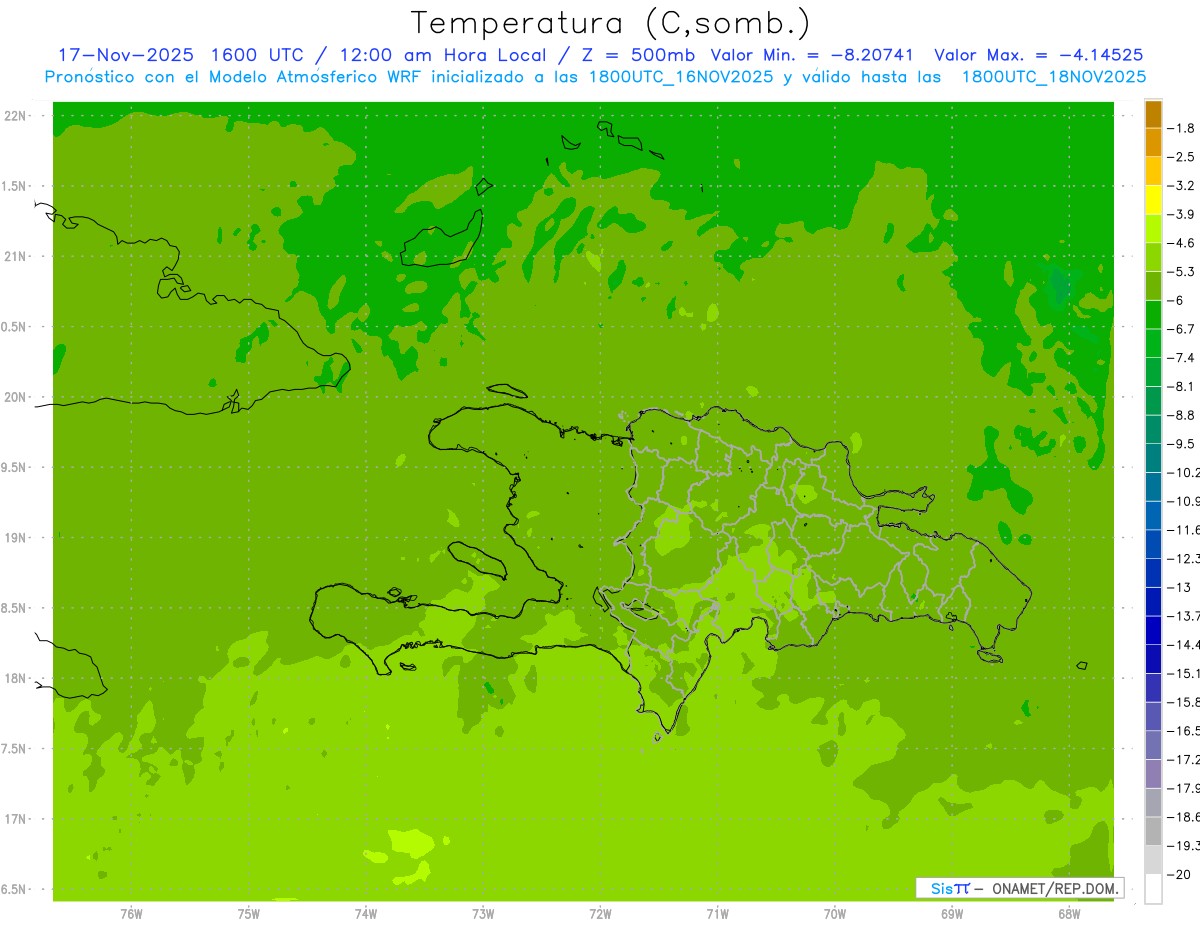Click the '-15.8' color scale value

[x=1184, y=702]
